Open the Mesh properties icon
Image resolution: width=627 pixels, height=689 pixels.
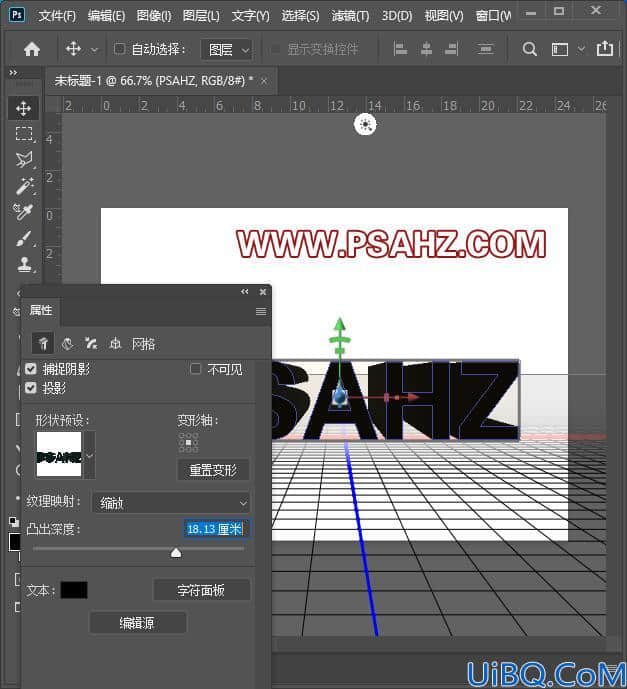(43, 343)
